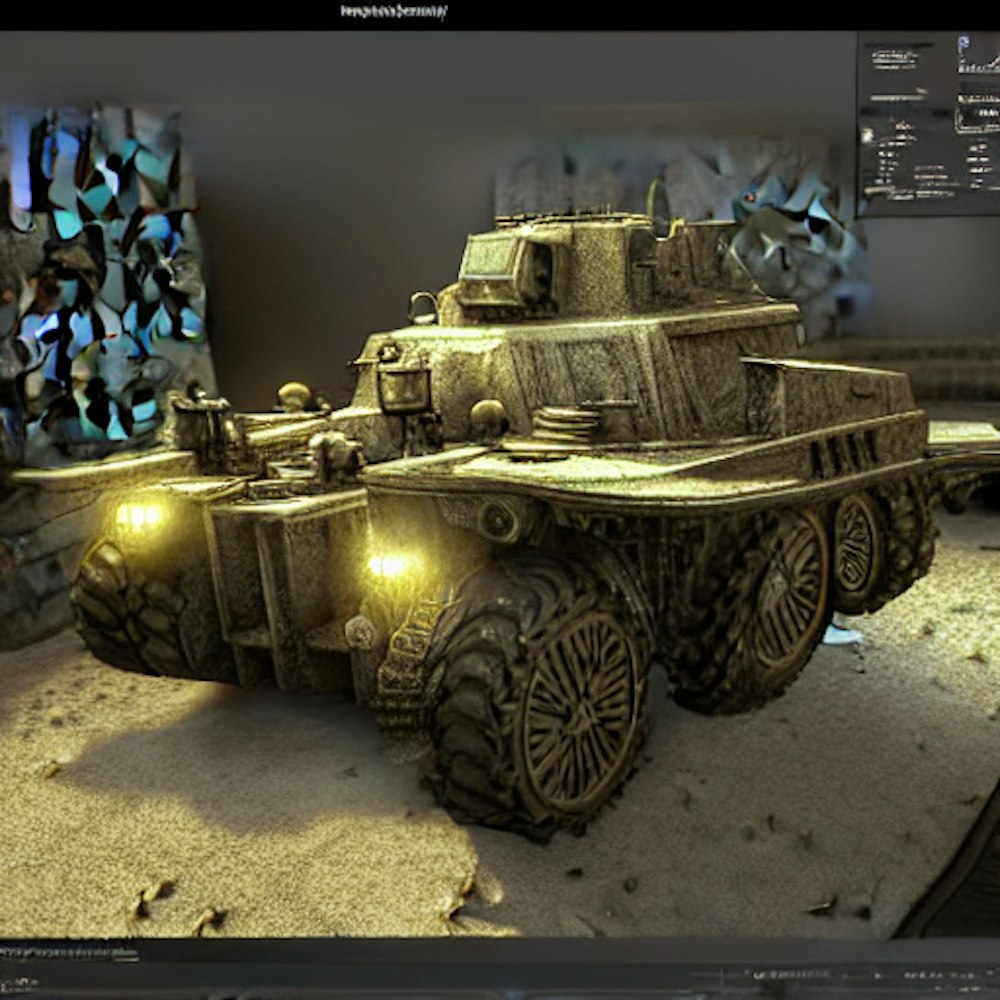Image resolution: width=1000 pixels, height=1000 pixels.
Task: Click the window title text at the top
Action: click(x=393, y=12)
